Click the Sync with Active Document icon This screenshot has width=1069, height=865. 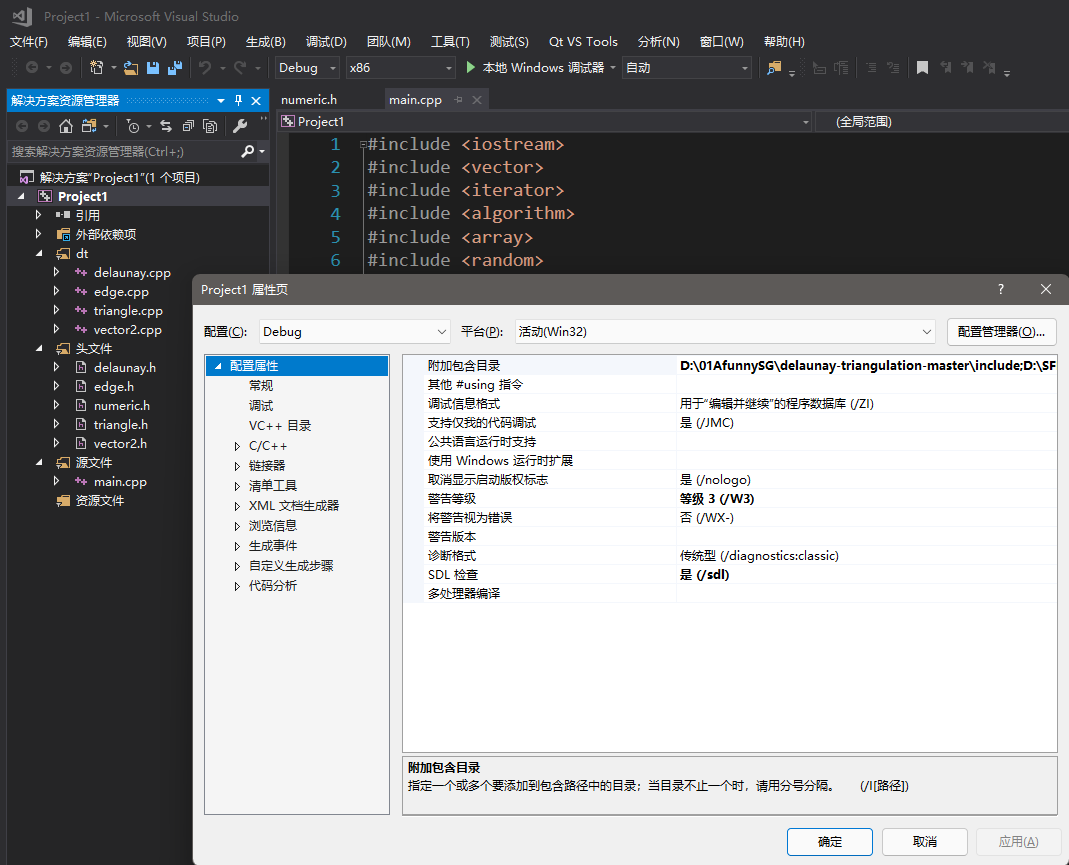tap(166, 126)
